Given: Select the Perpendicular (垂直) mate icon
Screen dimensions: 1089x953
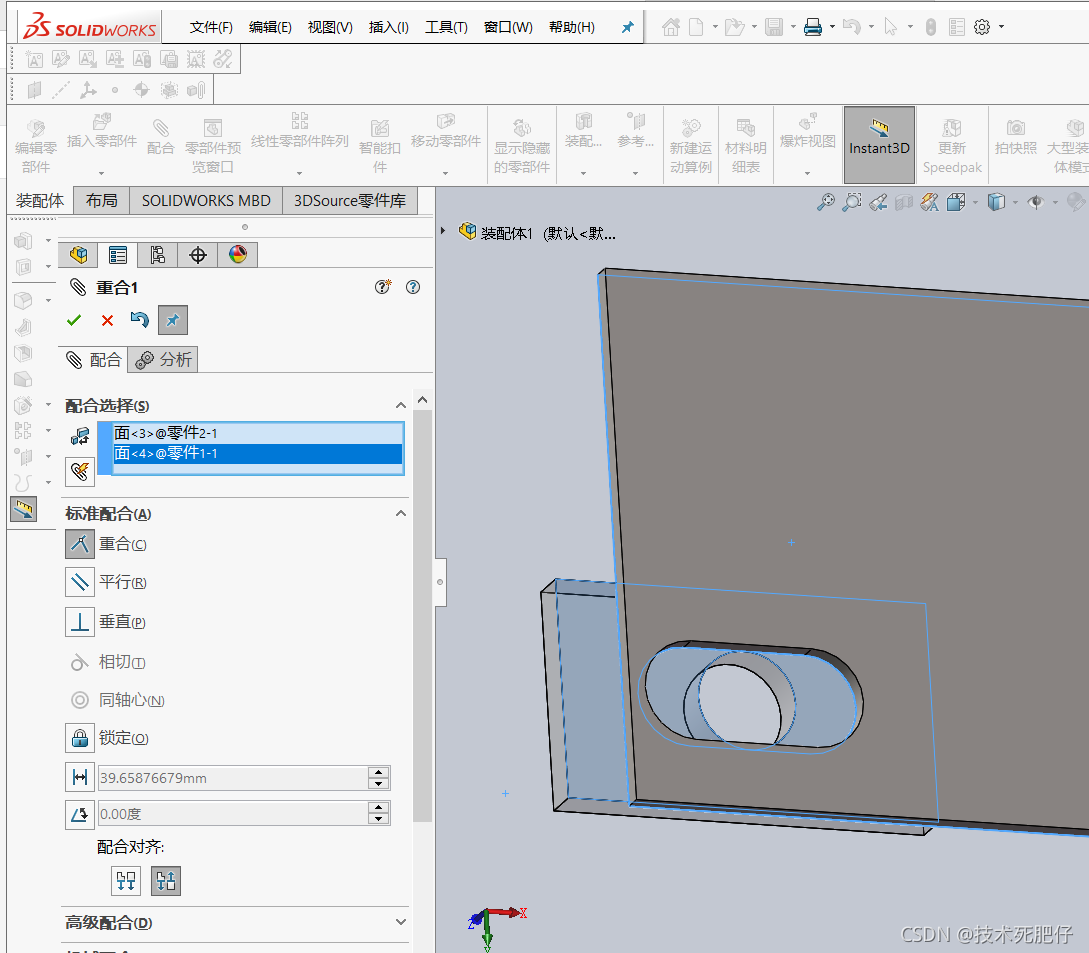Looking at the screenshot, I should coord(80,622).
